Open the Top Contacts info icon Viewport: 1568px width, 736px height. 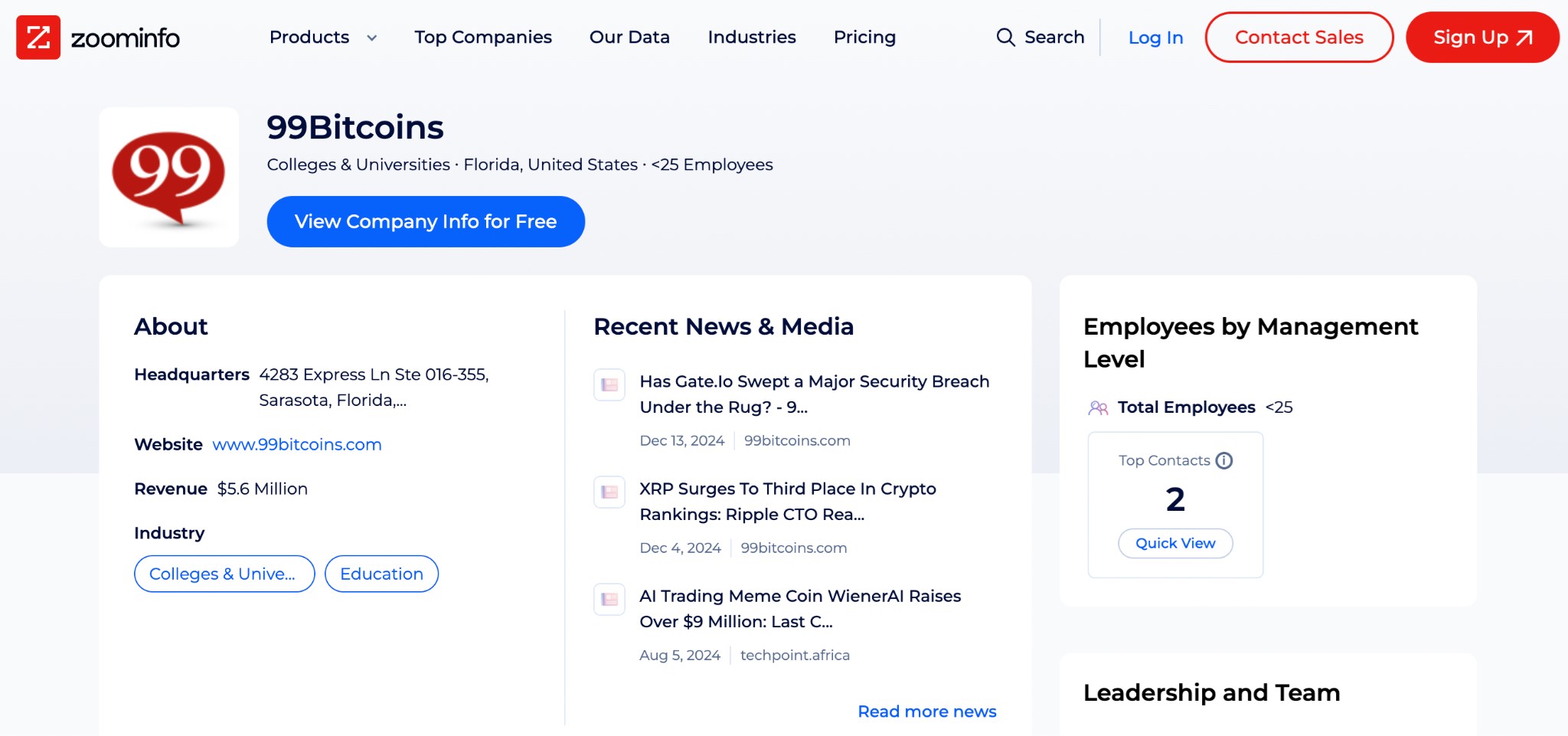coord(1224,460)
